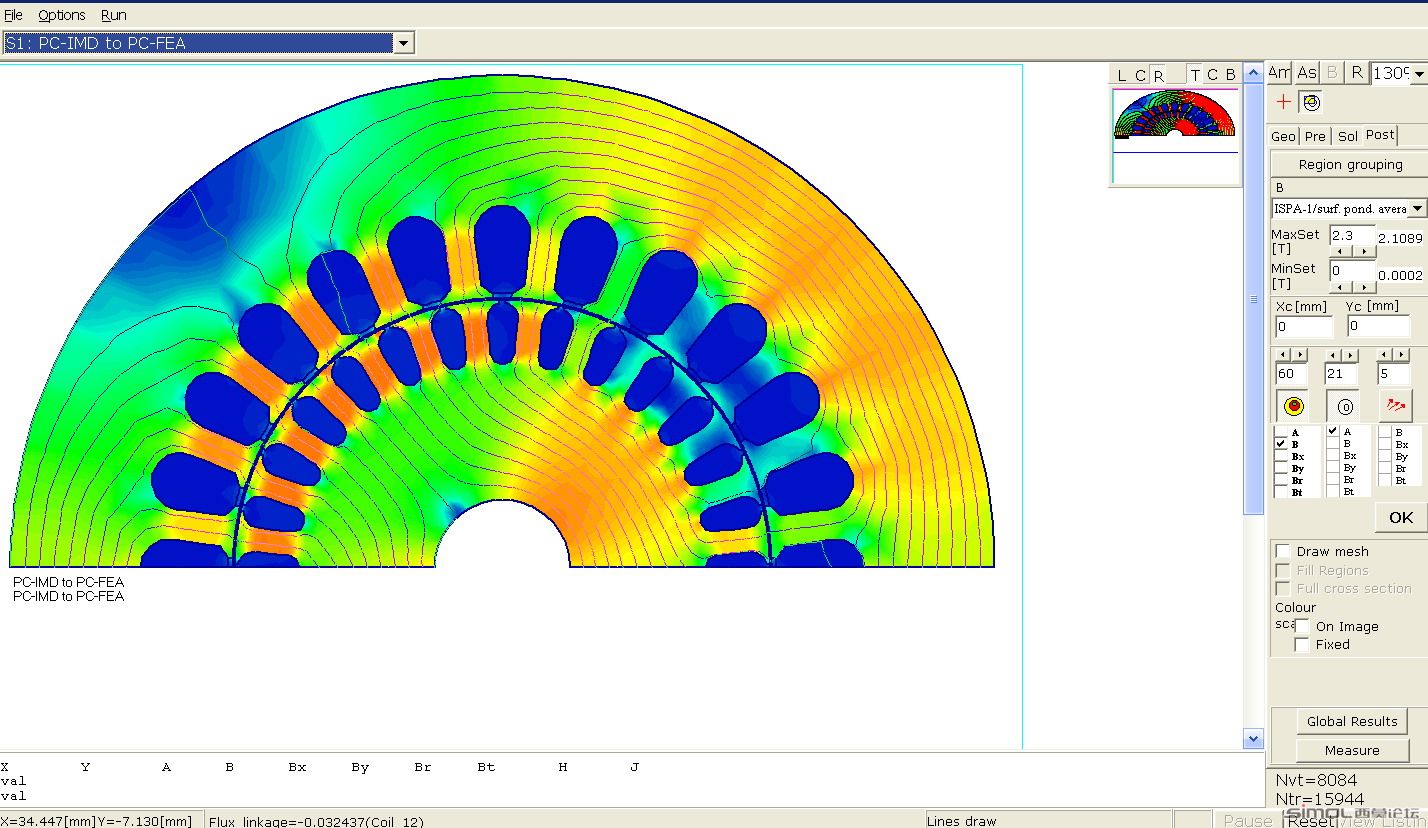This screenshot has height=828, width=1428.
Task: Click the flux plot view icon
Action: 1312,102
